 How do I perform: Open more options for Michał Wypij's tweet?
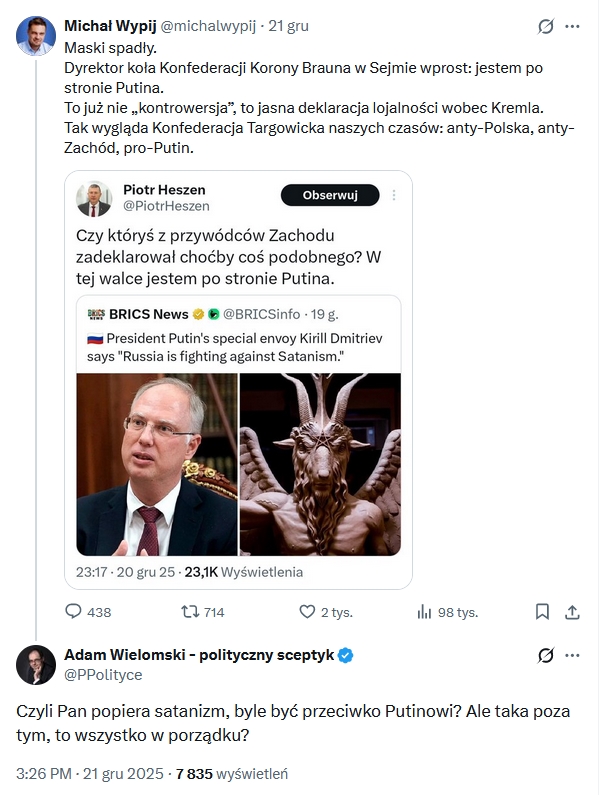tap(573, 27)
